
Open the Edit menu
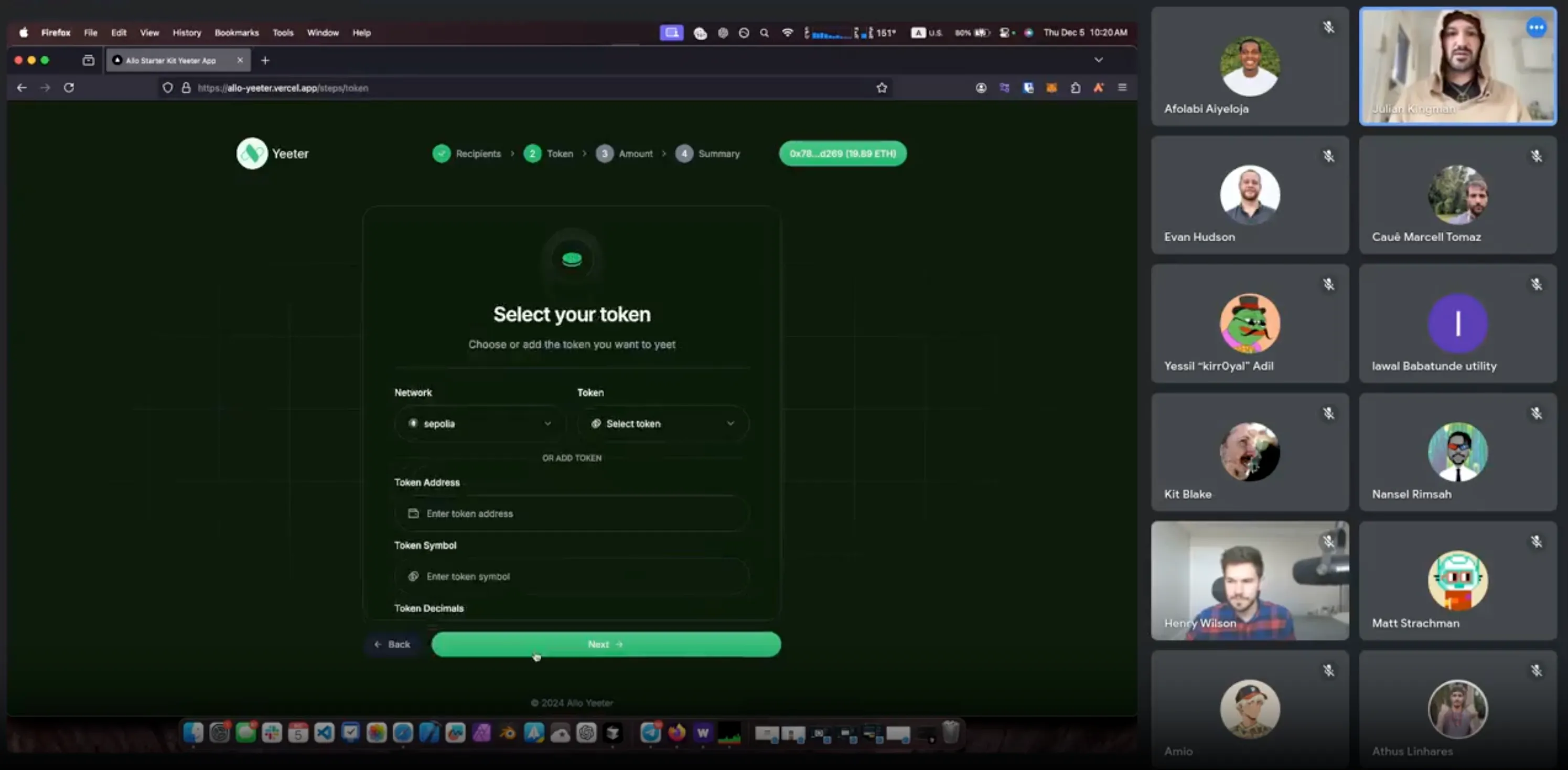pyautogui.click(x=119, y=33)
